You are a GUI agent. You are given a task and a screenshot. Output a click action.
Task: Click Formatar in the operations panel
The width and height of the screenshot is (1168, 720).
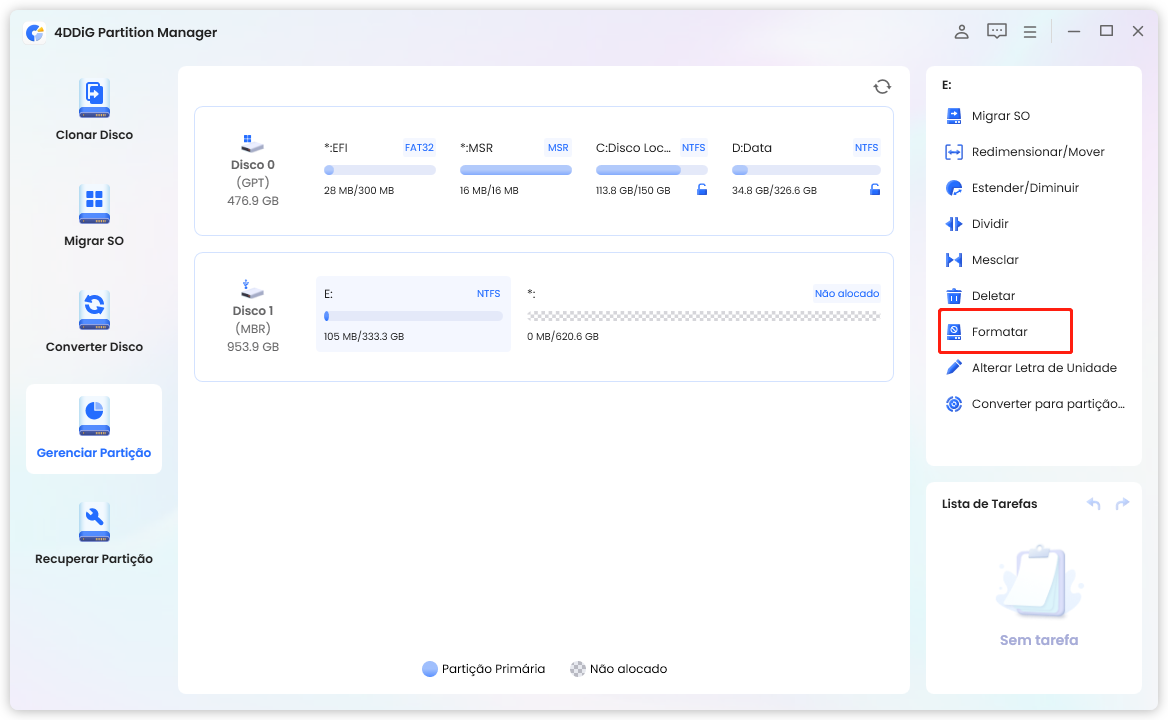coord(1000,332)
